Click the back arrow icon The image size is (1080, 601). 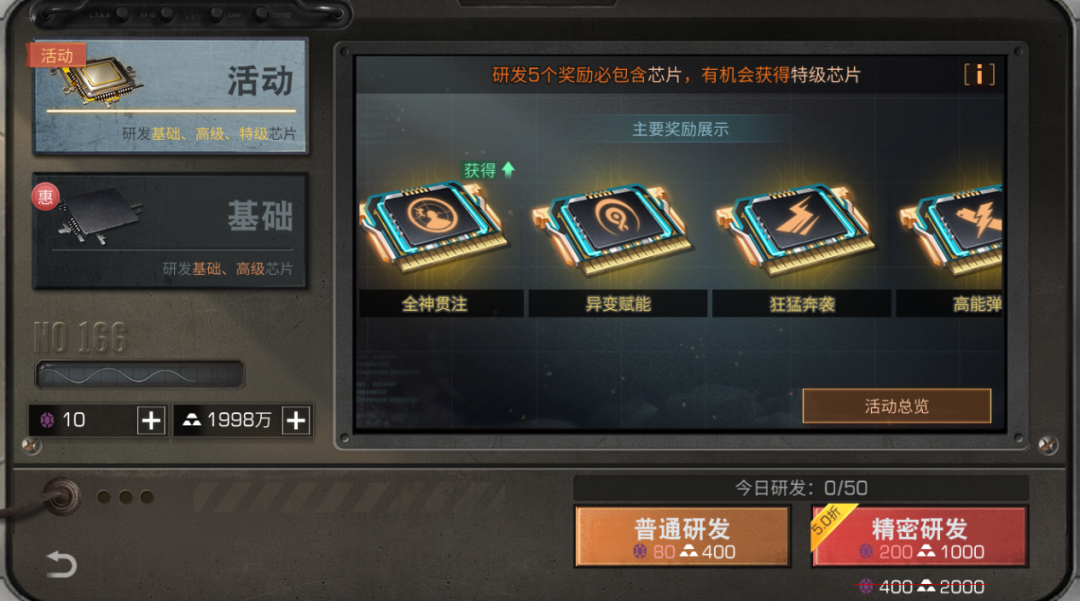point(61,565)
